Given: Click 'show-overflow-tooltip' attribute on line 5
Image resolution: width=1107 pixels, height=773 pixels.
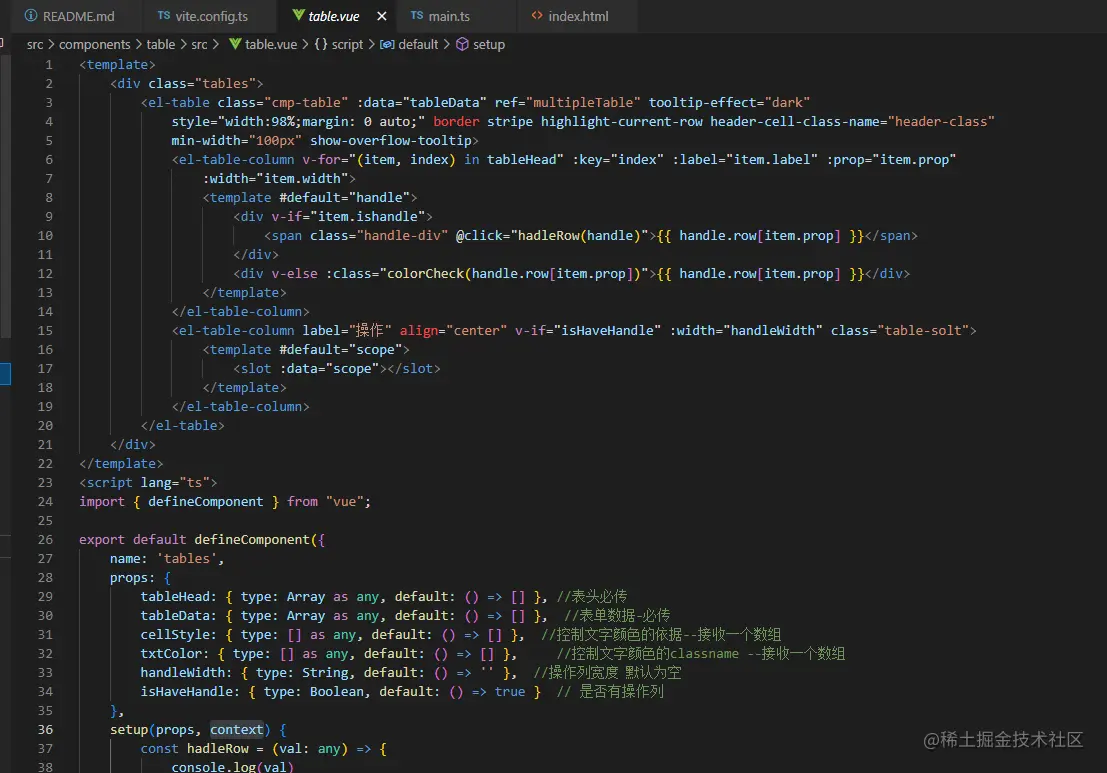Looking at the screenshot, I should [391, 140].
